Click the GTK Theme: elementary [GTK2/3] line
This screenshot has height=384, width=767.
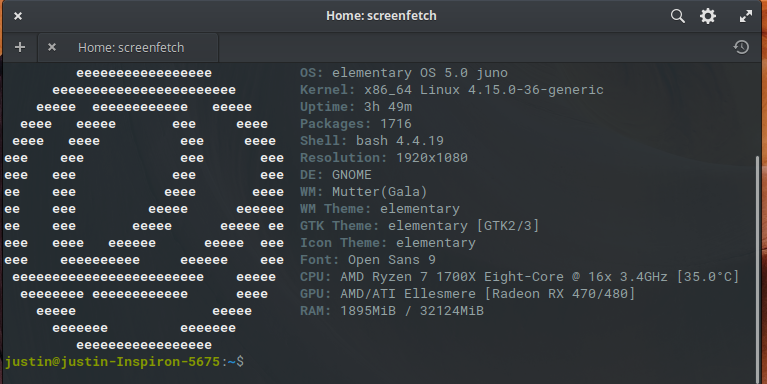(x=419, y=226)
